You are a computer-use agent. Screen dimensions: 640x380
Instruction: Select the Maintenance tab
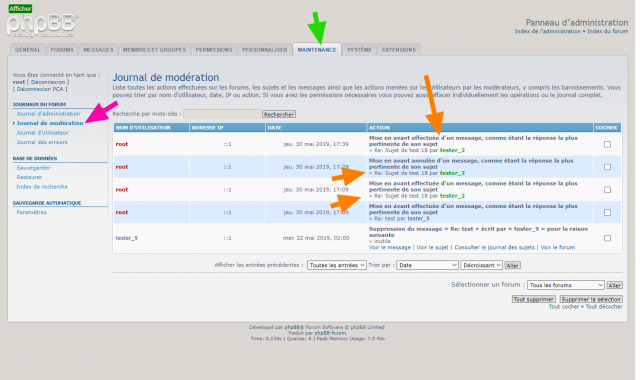point(317,50)
